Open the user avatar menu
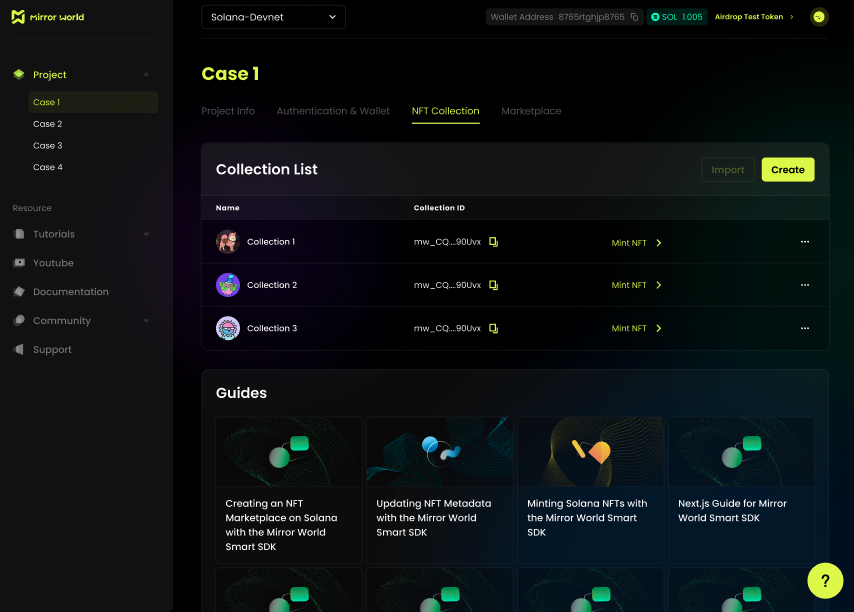The image size is (854, 612). point(819,17)
